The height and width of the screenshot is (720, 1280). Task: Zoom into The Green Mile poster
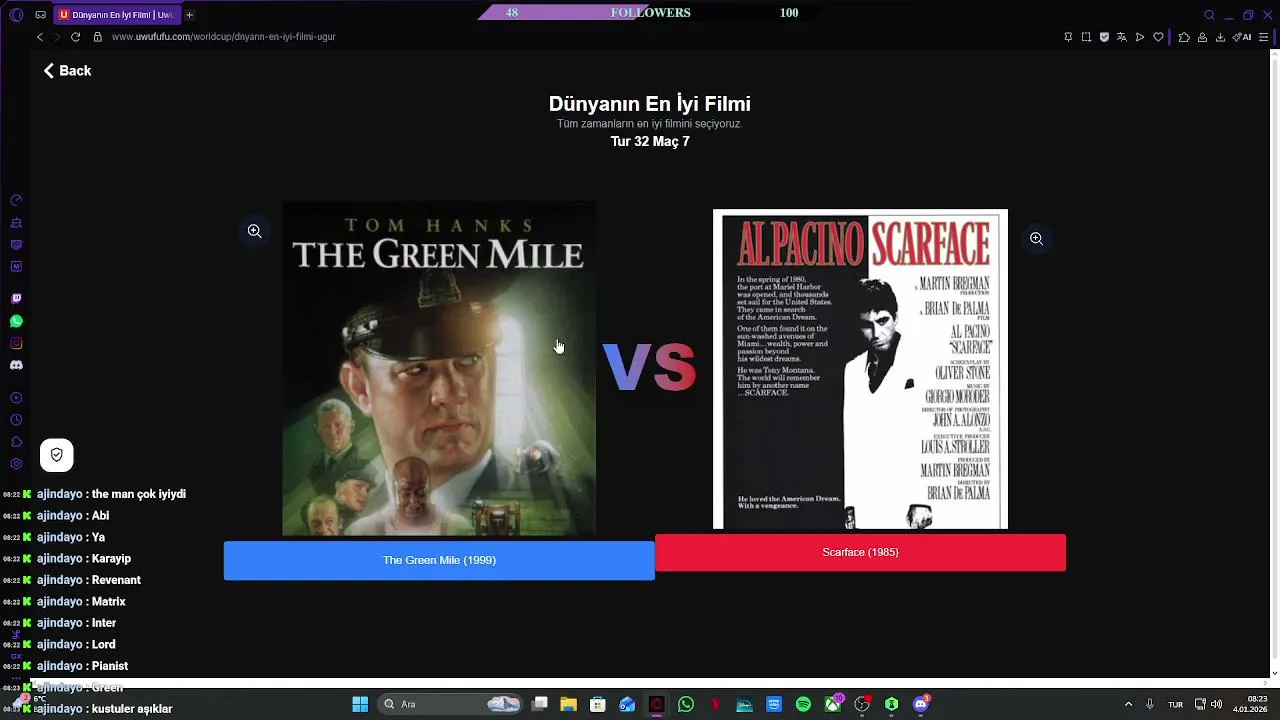255,231
